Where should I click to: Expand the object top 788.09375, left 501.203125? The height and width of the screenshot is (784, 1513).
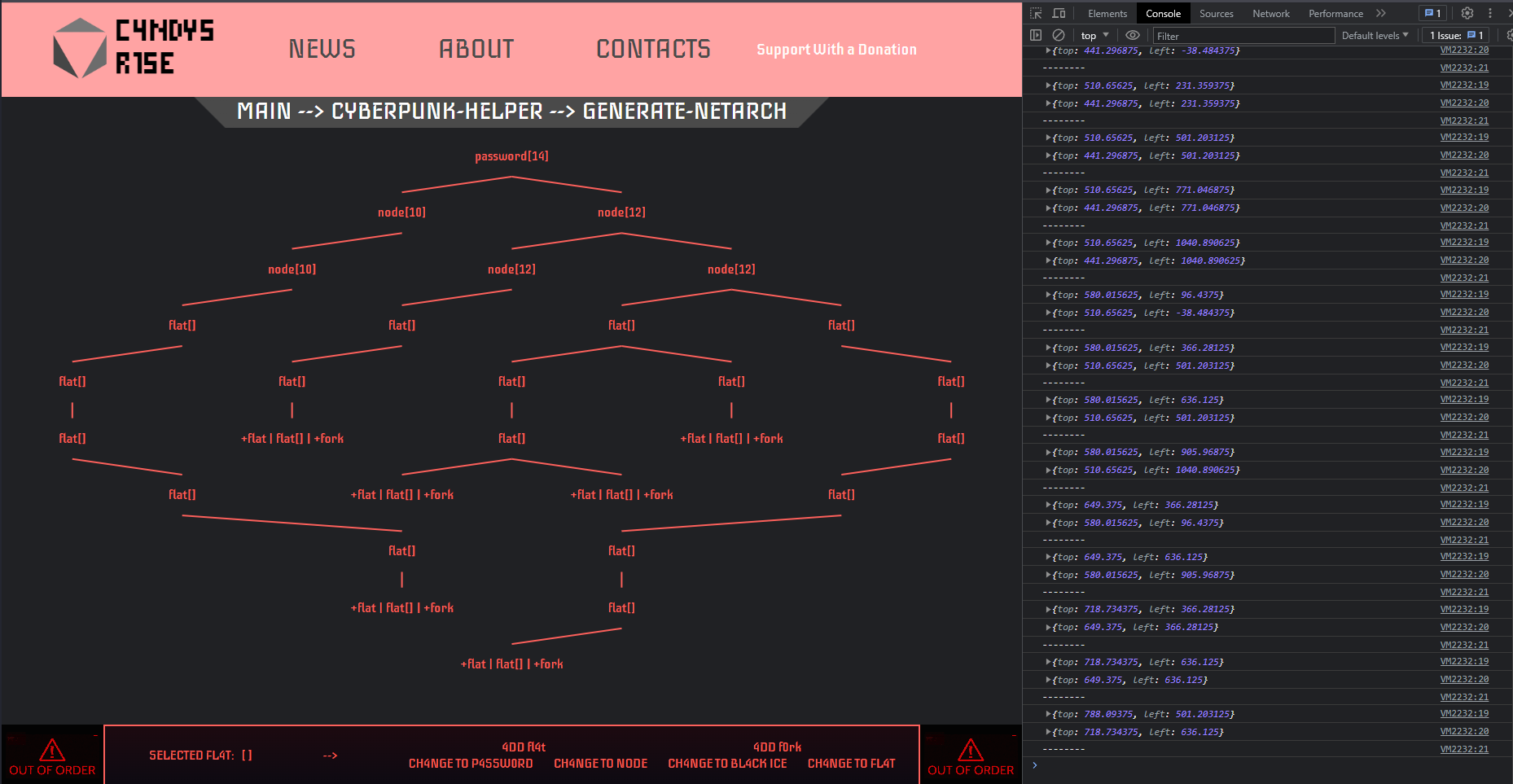1048,714
